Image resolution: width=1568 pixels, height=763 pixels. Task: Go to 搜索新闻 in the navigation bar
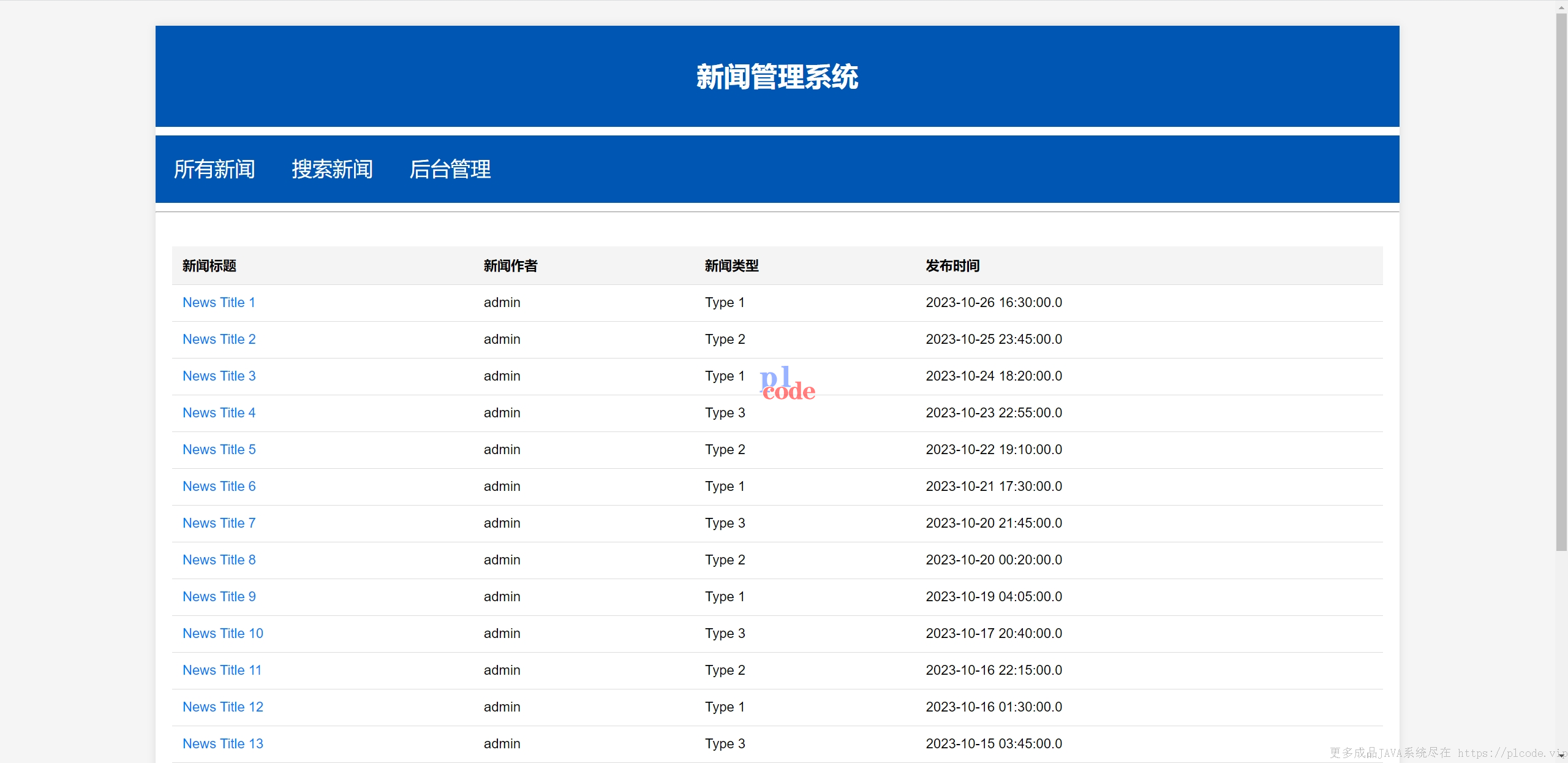(x=332, y=169)
